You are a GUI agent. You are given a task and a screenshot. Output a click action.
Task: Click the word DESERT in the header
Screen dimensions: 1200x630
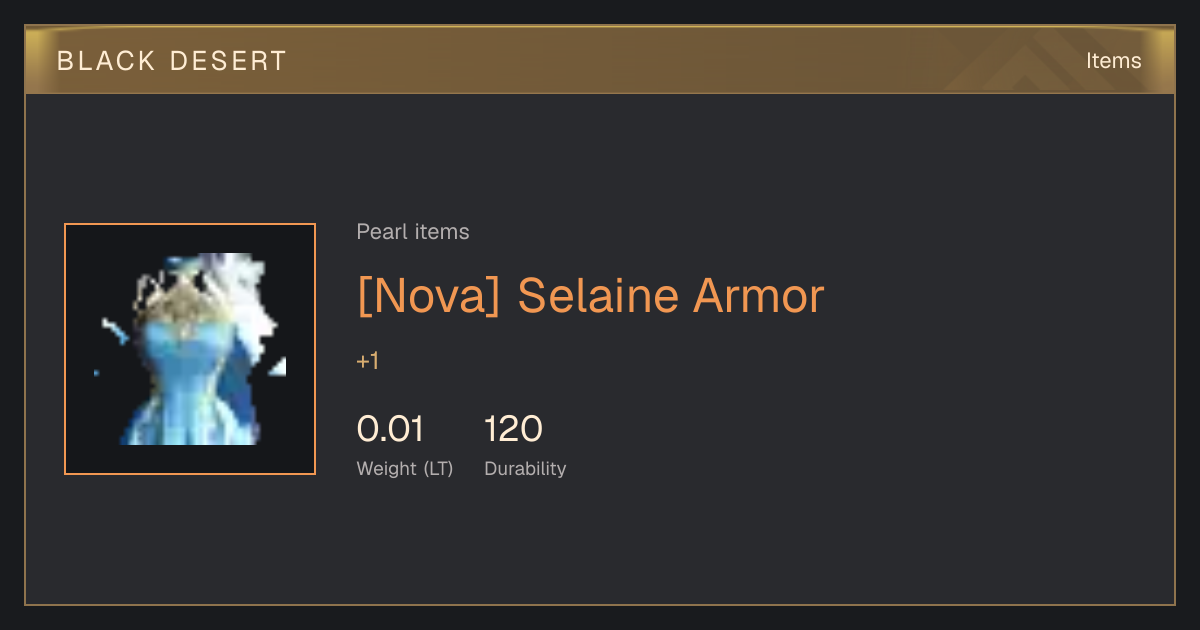click(x=229, y=61)
